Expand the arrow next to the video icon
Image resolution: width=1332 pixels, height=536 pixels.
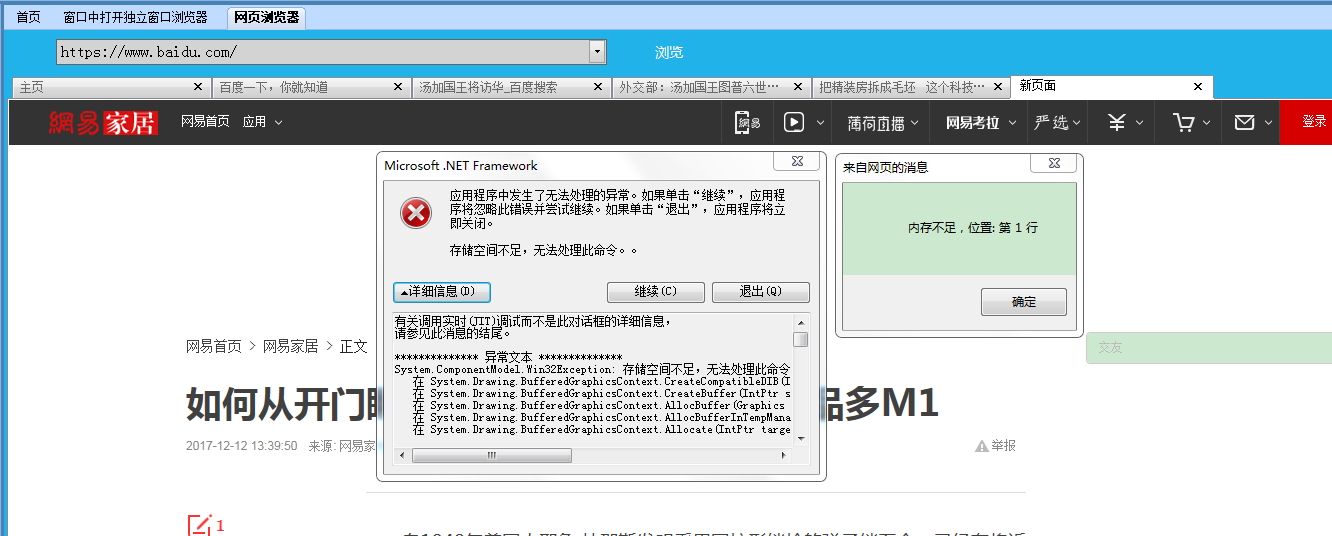coord(821,122)
